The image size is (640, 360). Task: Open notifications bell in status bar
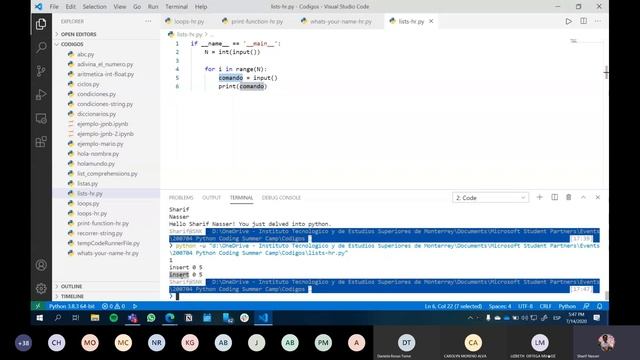tap(600, 306)
